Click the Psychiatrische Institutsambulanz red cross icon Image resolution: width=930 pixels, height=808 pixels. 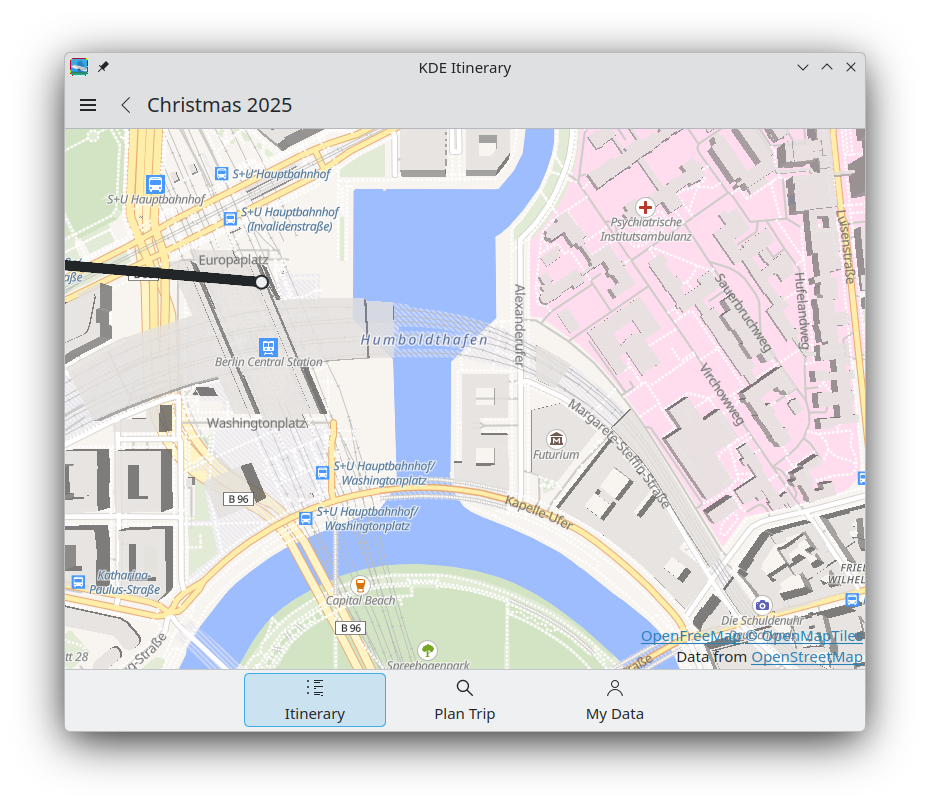click(x=645, y=207)
